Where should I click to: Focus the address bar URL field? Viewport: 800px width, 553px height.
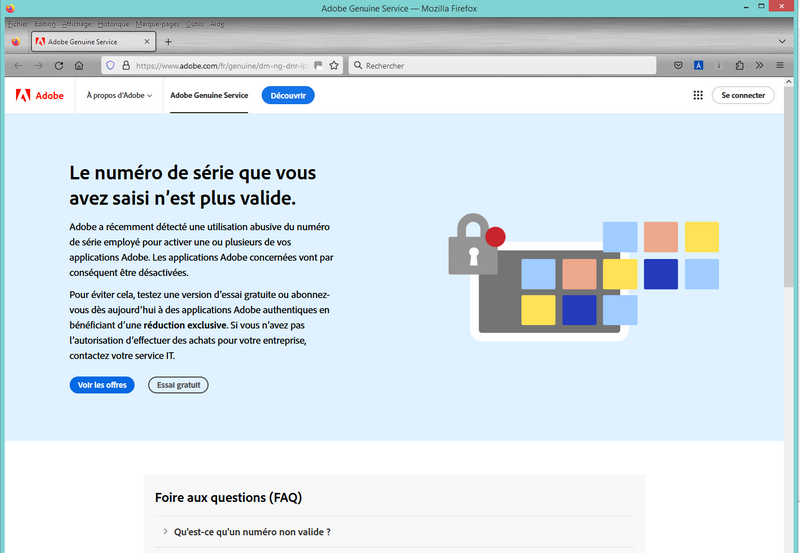(x=221, y=65)
